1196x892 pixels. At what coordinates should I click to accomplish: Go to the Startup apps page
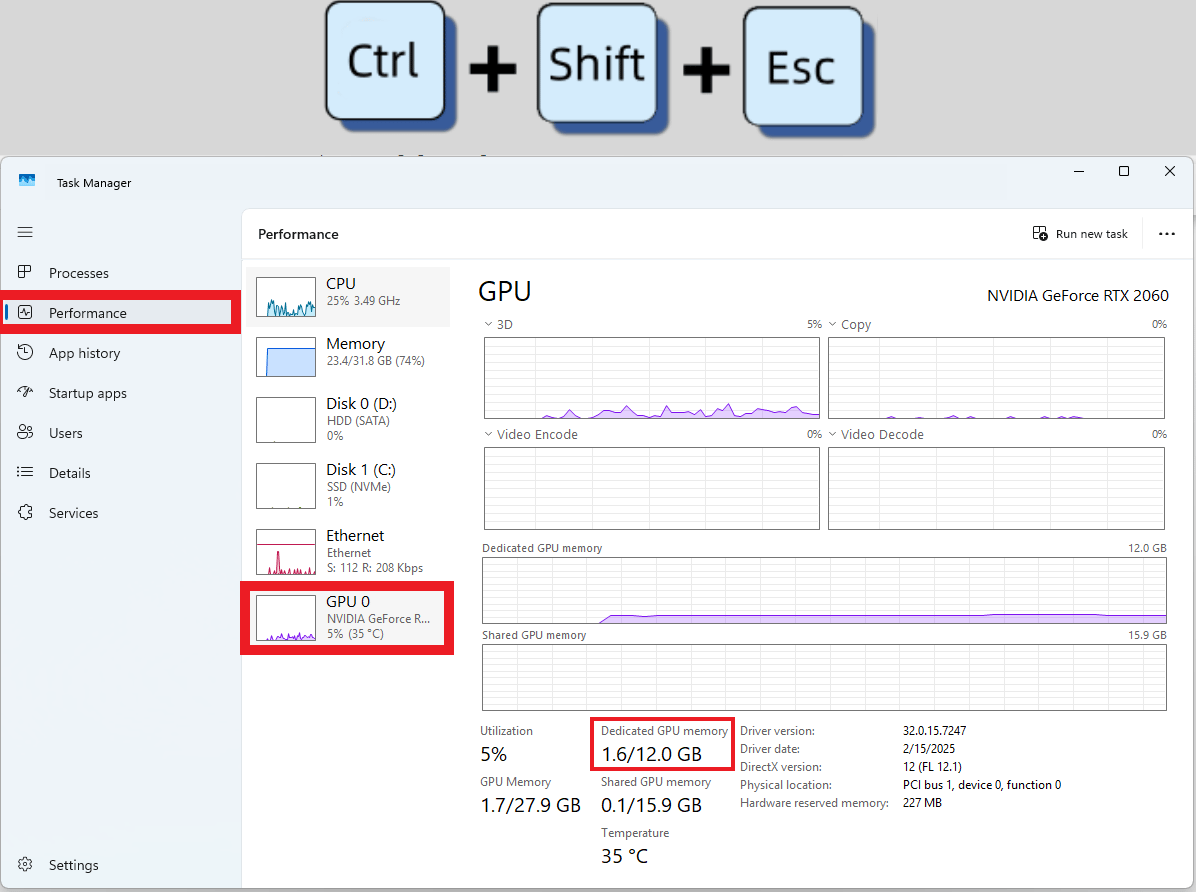click(x=88, y=394)
